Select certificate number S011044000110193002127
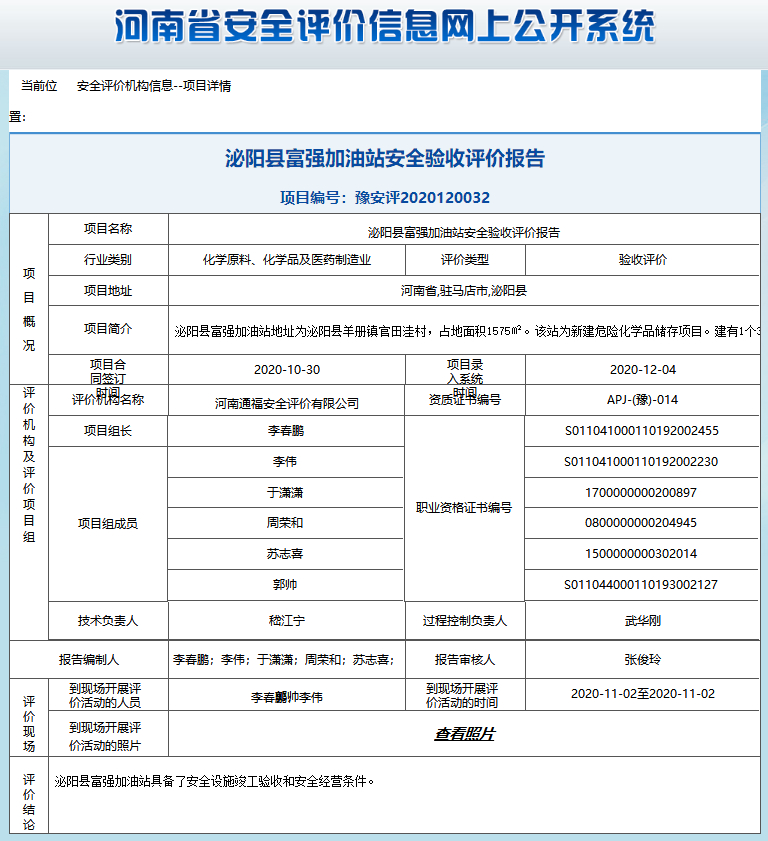This screenshot has width=768, height=841. (x=641, y=585)
